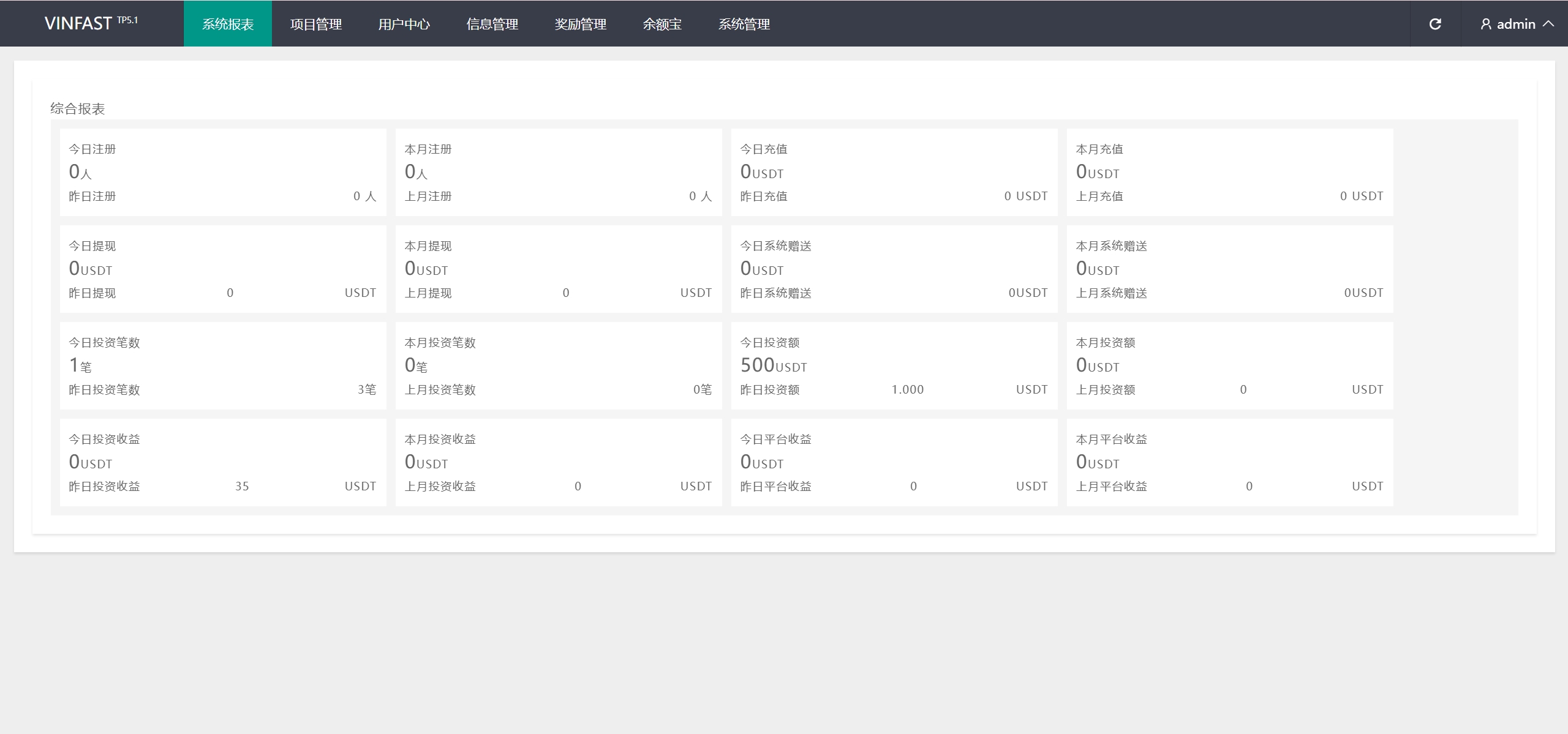1568x734 pixels.
Task: Open the 信息管理 menu
Action: [492, 24]
